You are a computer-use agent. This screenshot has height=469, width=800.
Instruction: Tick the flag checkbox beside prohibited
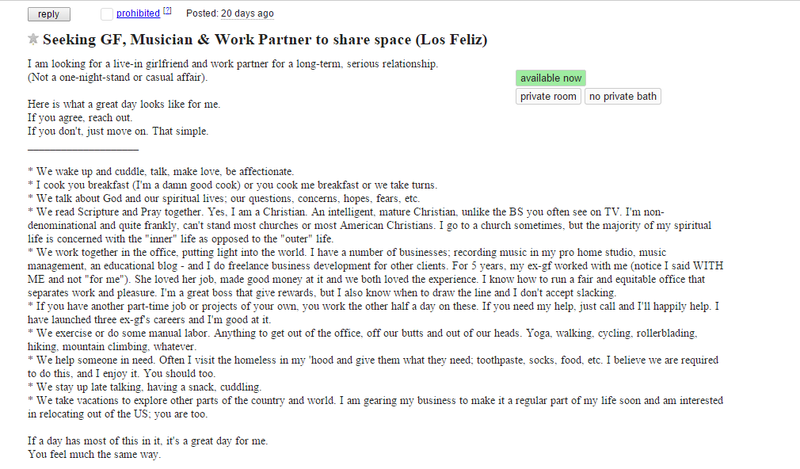pos(107,14)
